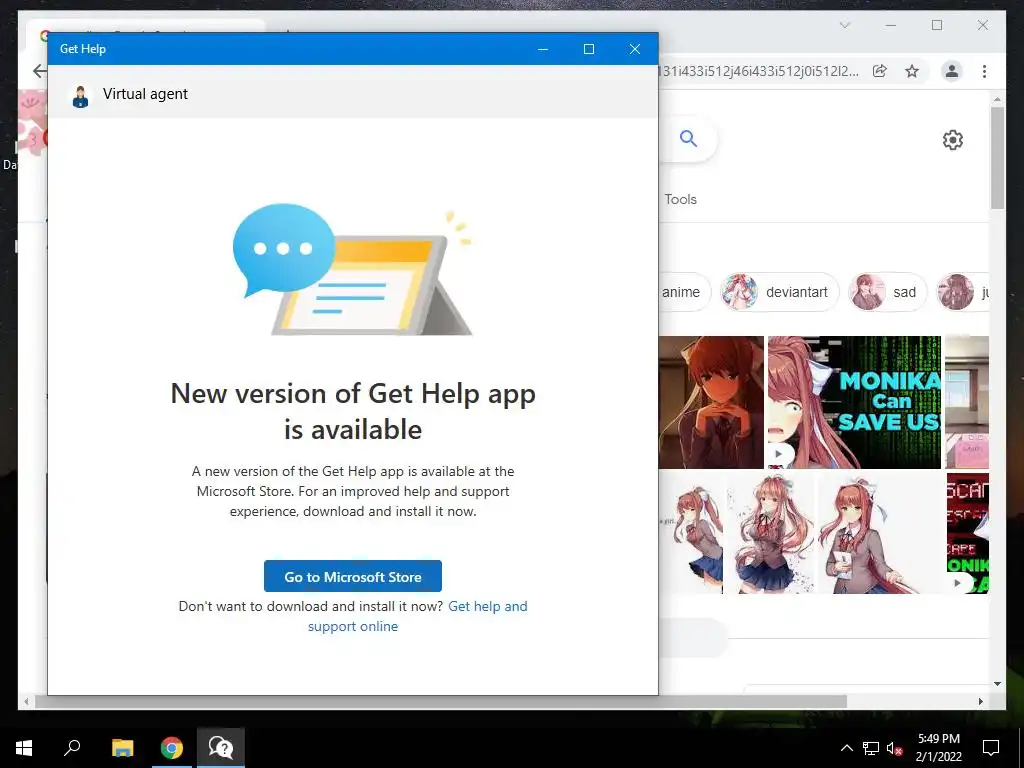The image size is (1024, 768).
Task: Select the sad filter chip
Action: pyautogui.click(x=888, y=292)
